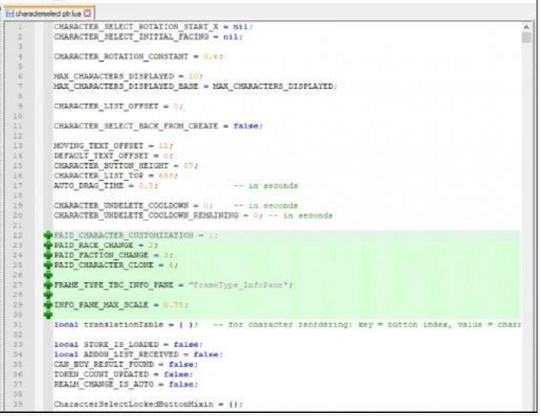Click the false value on line 11
The image size is (540, 416).
click(246, 126)
